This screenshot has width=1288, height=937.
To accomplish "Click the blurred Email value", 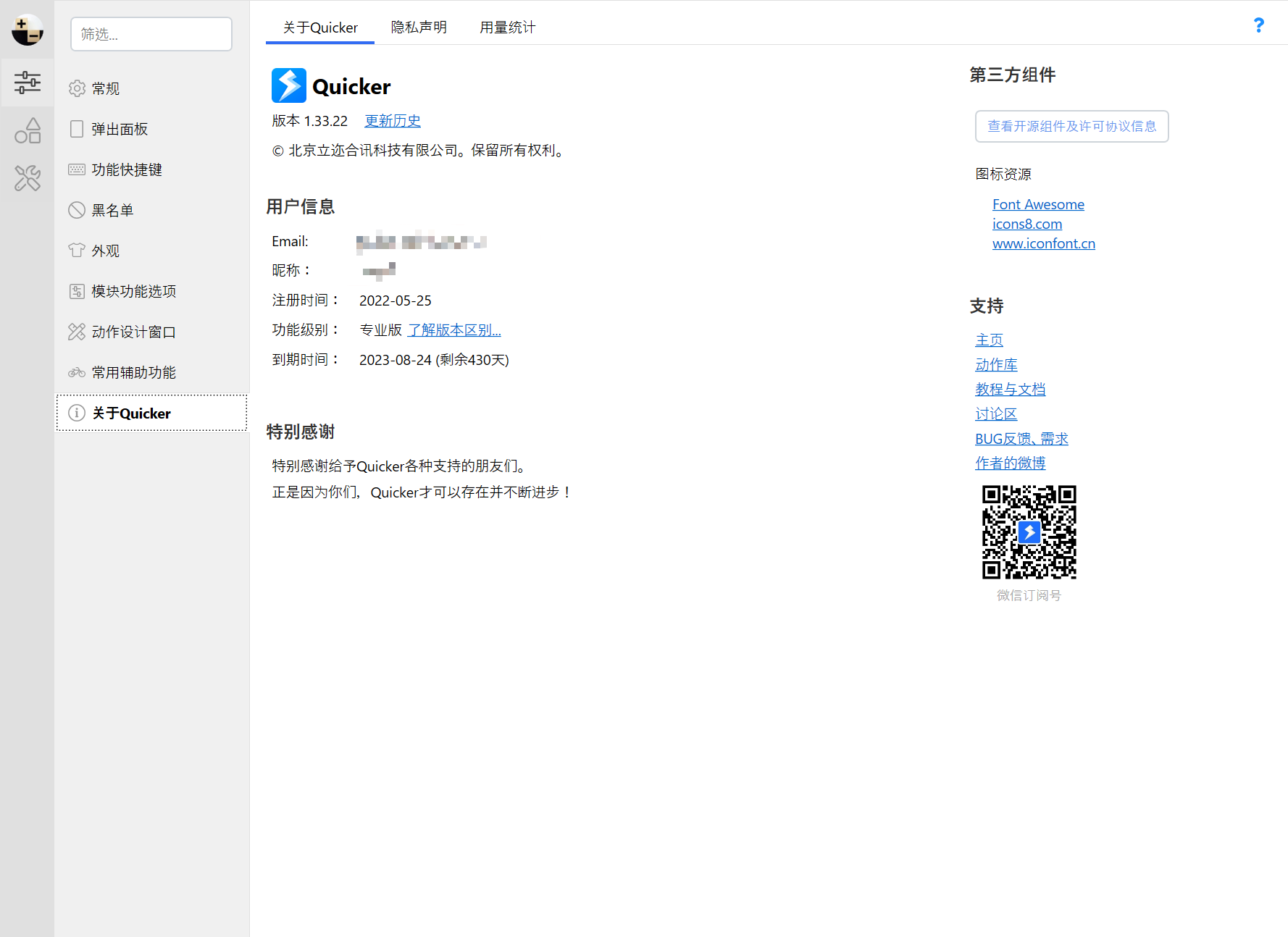I will pos(421,242).
